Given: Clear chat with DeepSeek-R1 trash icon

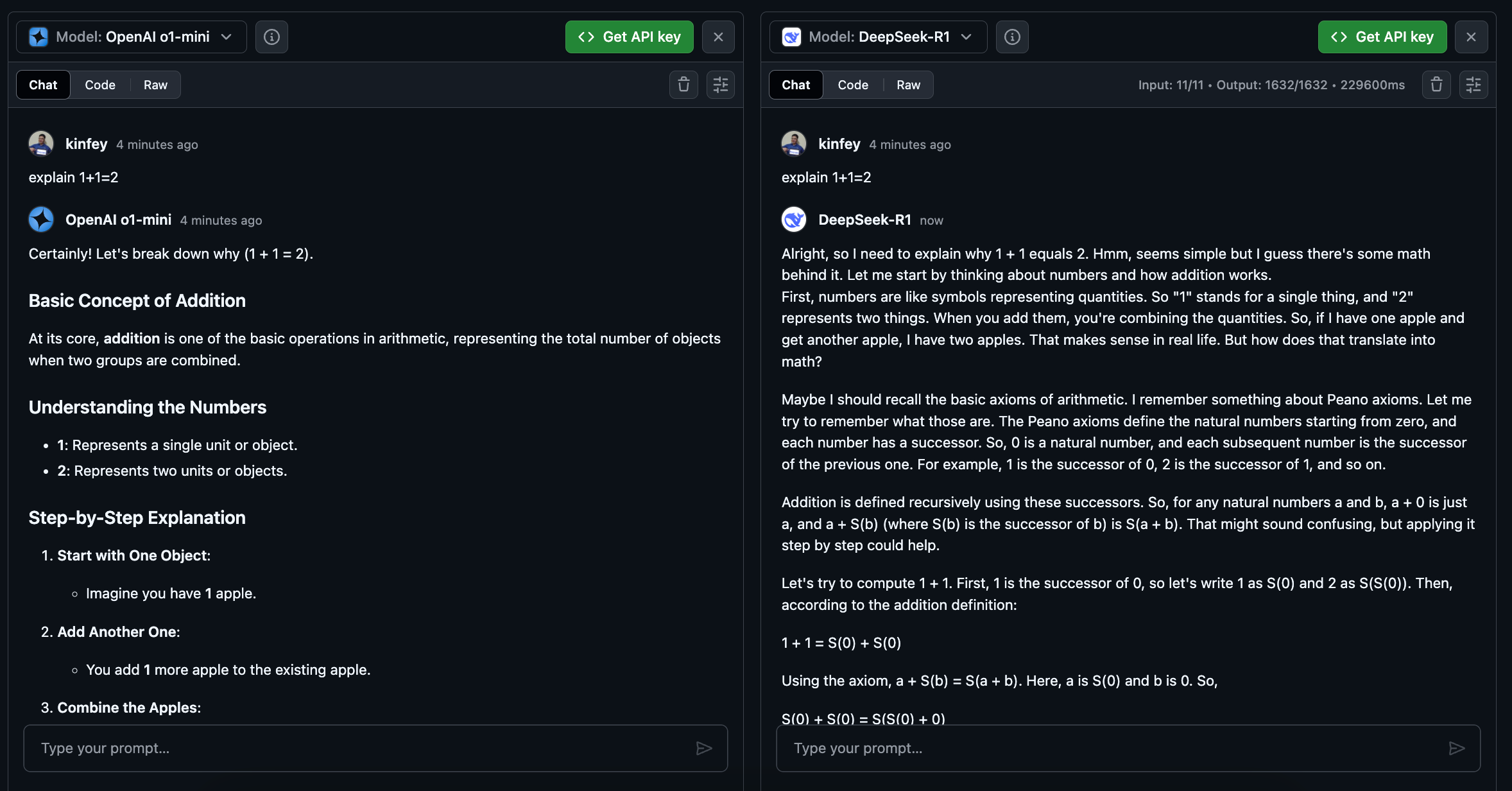Looking at the screenshot, I should pos(1436,85).
